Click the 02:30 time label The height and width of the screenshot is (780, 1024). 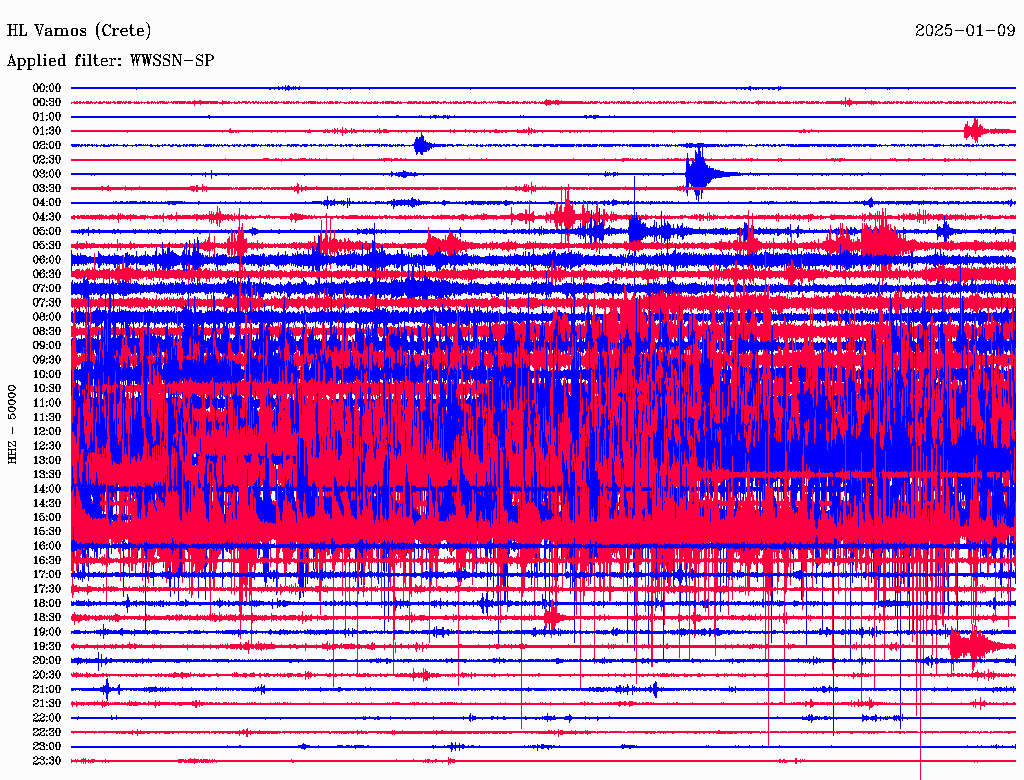point(47,160)
